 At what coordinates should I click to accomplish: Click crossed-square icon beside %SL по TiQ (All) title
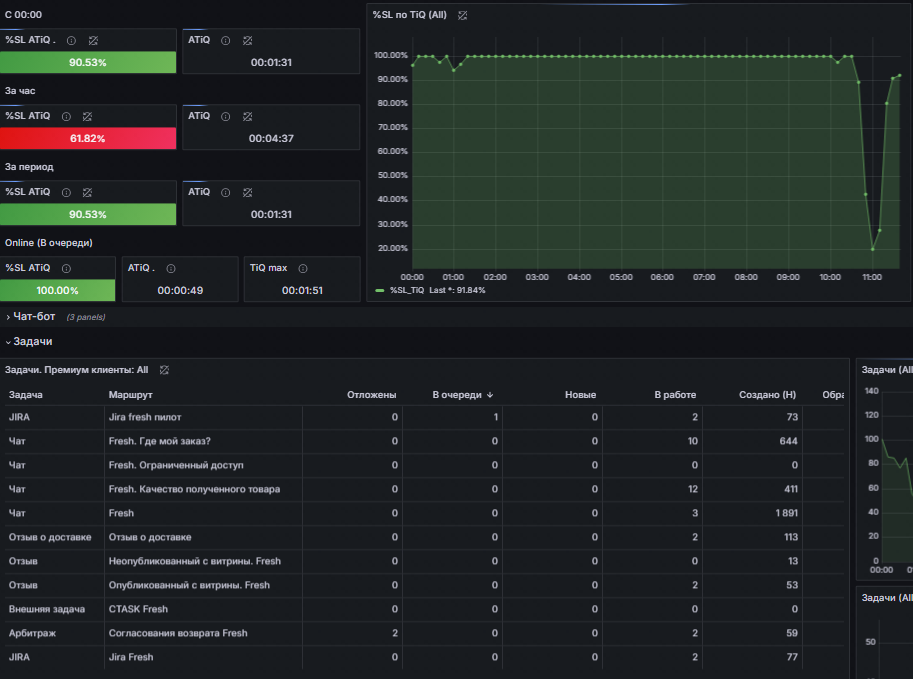tap(462, 15)
